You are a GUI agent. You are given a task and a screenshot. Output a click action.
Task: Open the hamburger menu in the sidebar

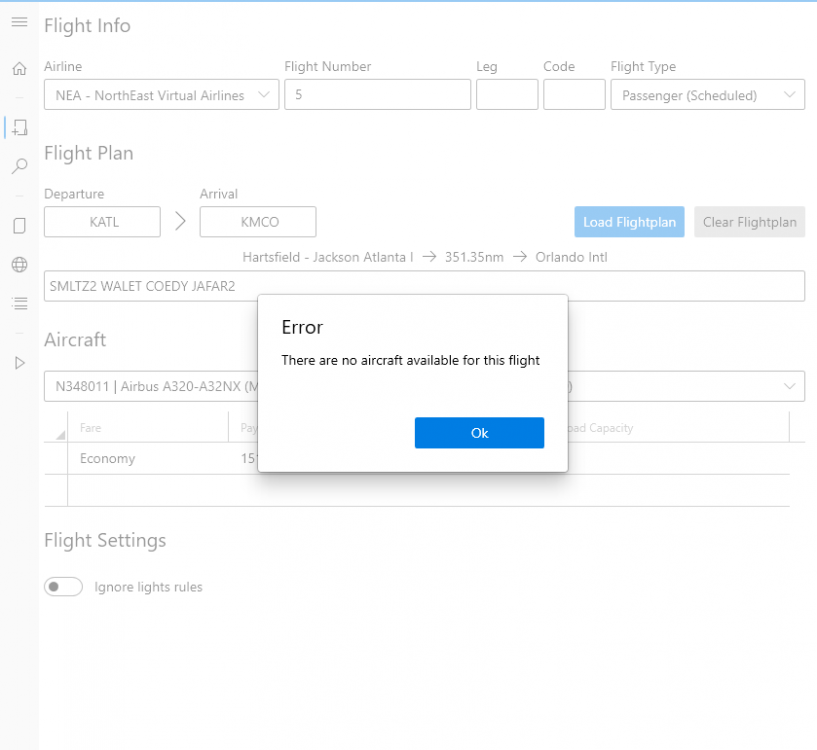[19, 22]
